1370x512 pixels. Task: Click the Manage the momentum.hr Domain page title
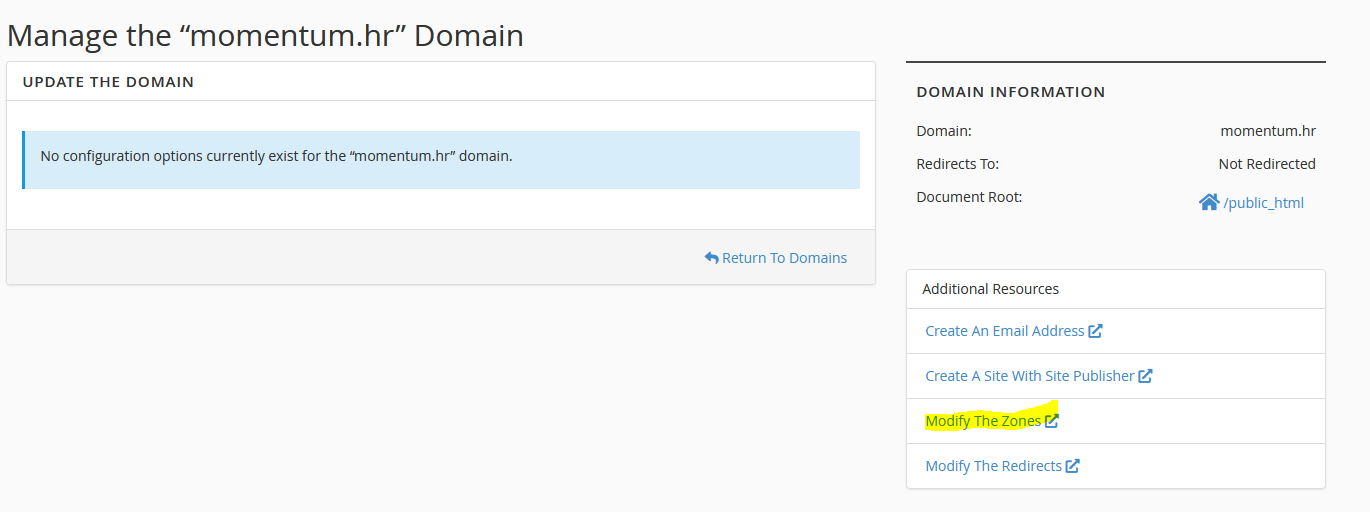265,35
